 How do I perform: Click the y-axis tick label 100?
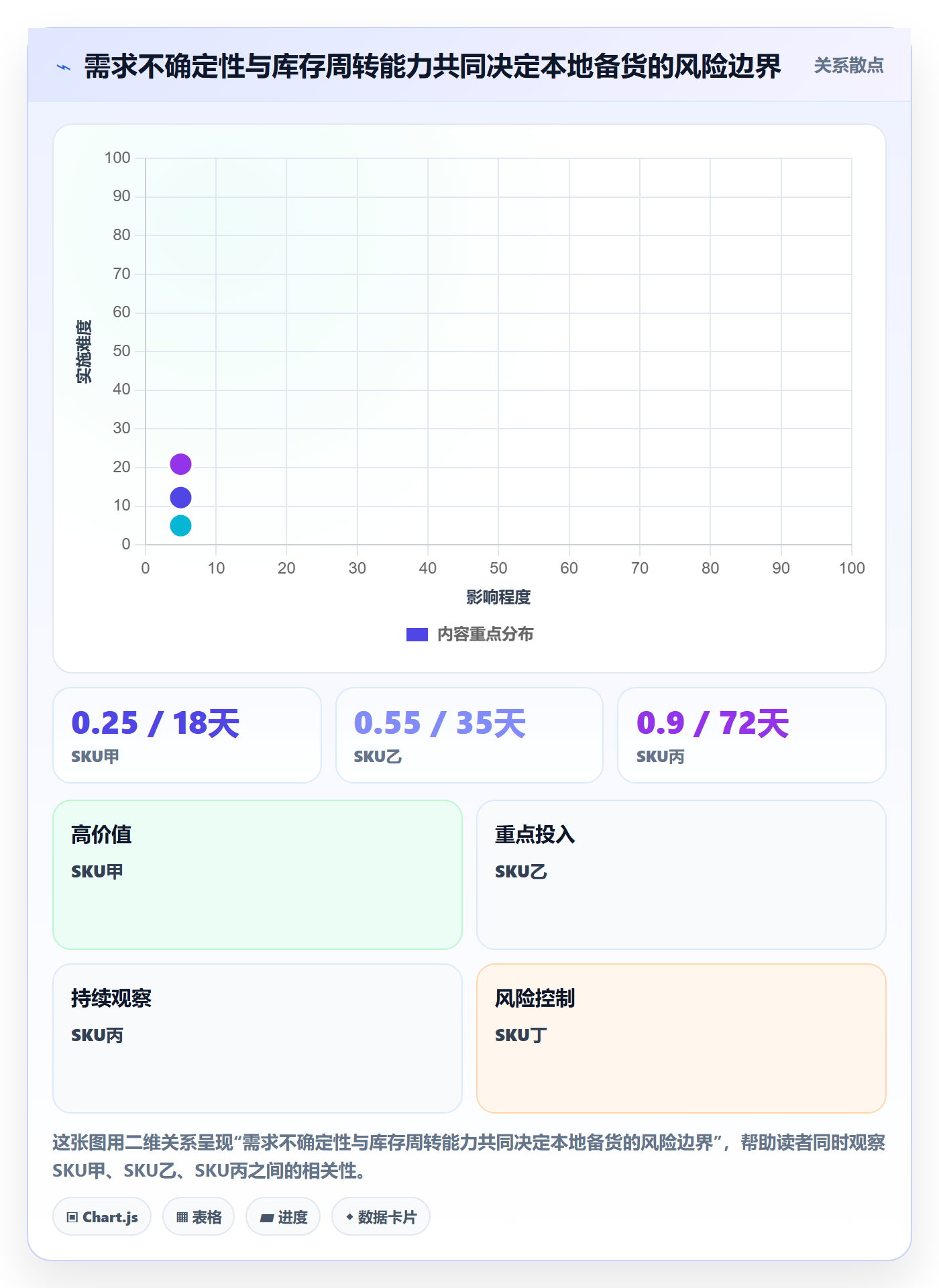117,158
